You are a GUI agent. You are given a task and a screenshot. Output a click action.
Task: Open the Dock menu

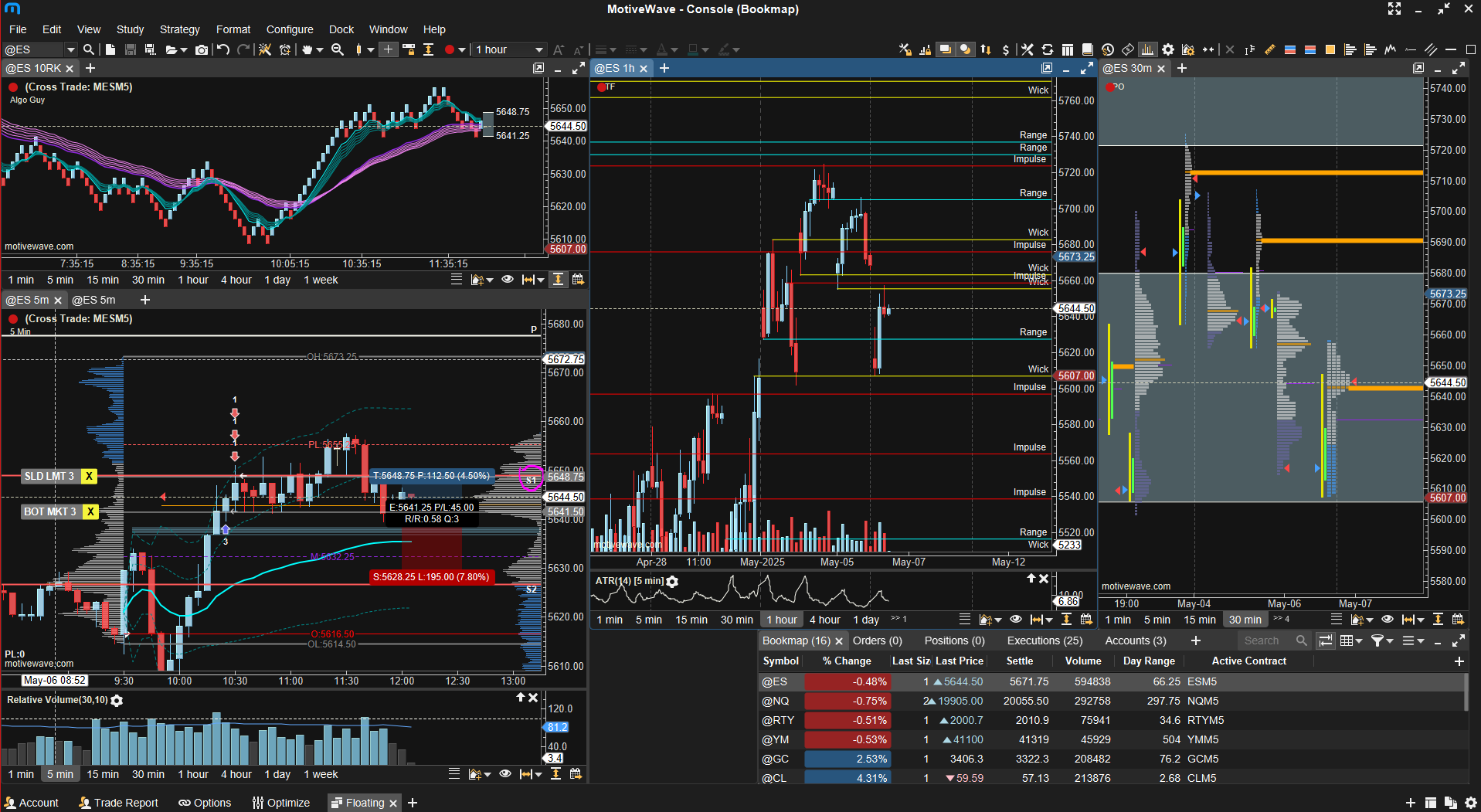point(341,29)
